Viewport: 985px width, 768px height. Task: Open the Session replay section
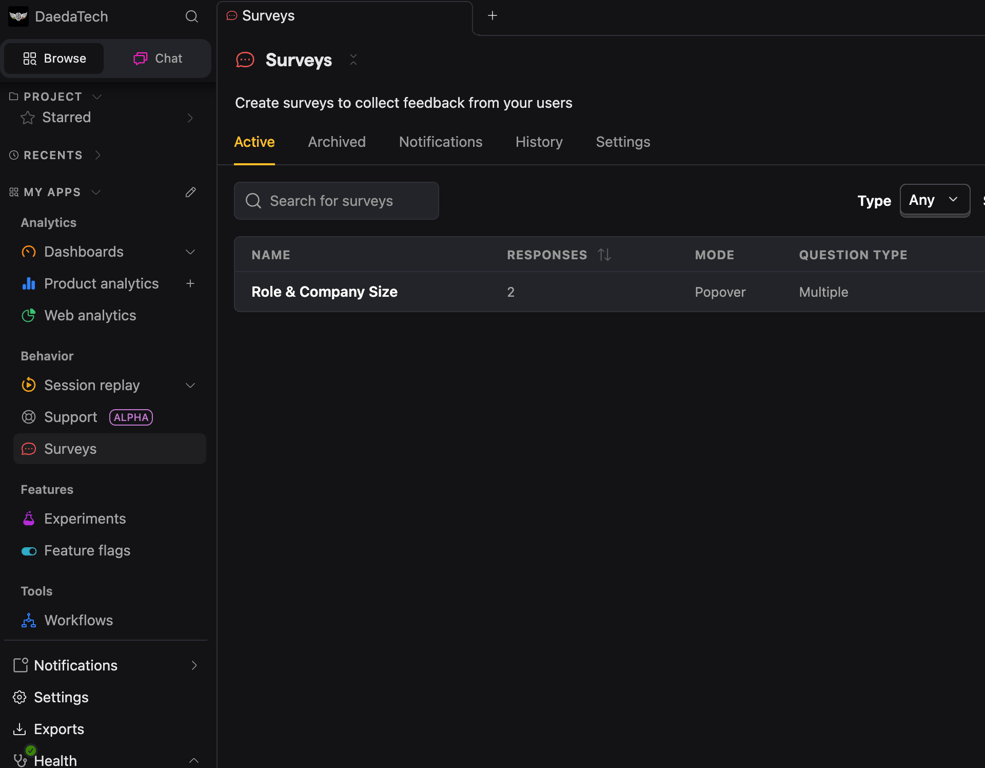pos(91,385)
